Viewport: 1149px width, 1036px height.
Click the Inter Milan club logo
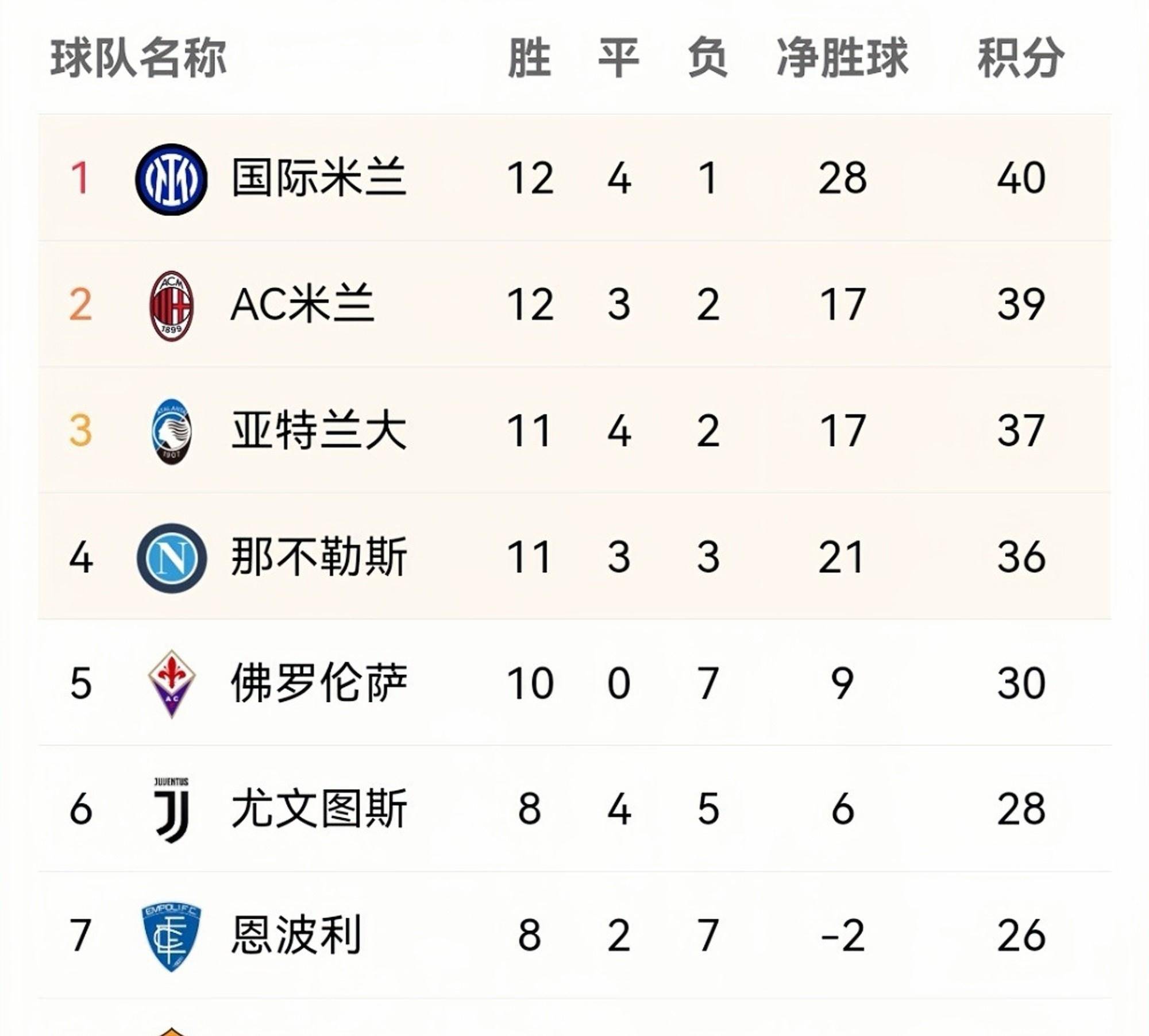click(171, 179)
